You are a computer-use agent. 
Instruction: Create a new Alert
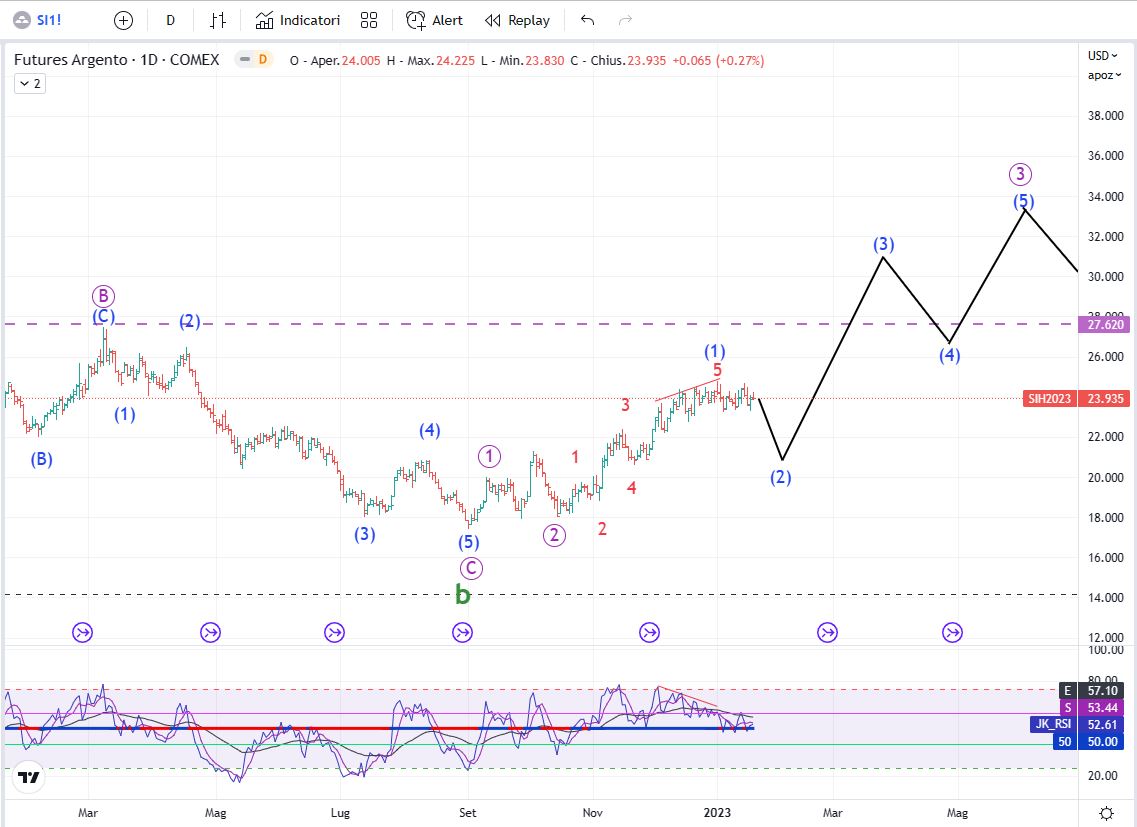tap(434, 20)
